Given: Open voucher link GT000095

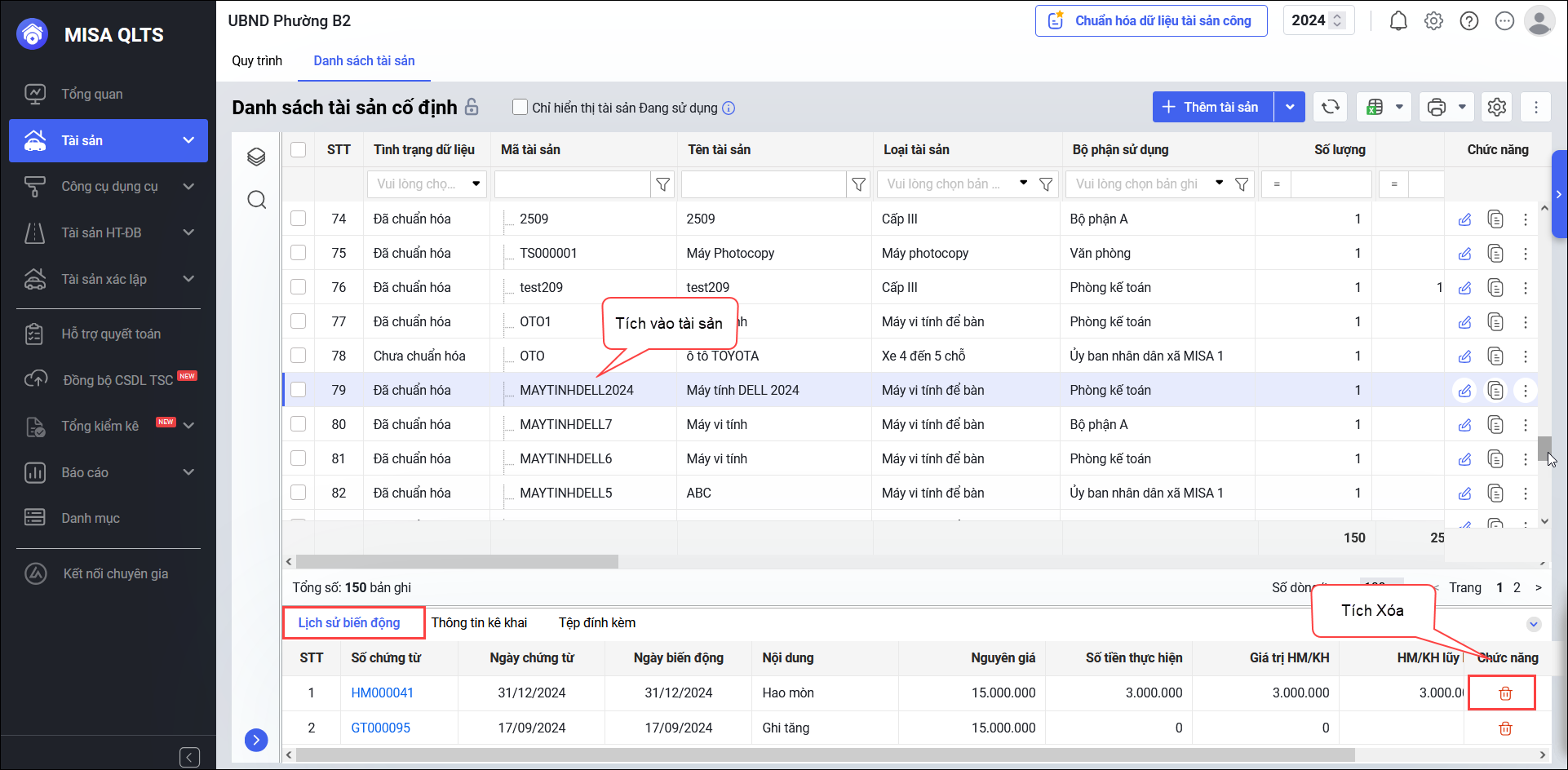Looking at the screenshot, I should pyautogui.click(x=380, y=728).
